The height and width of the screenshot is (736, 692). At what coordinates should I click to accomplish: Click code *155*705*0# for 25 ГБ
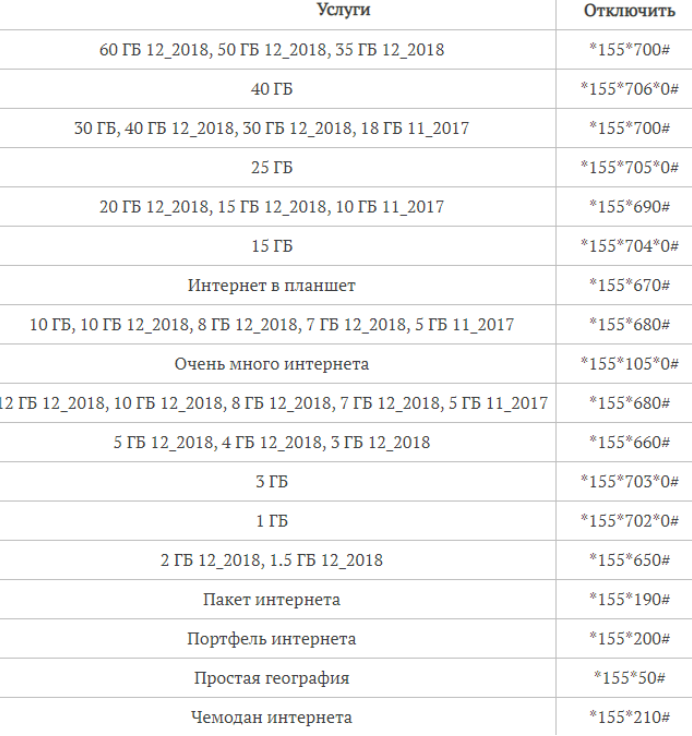pyautogui.click(x=629, y=167)
